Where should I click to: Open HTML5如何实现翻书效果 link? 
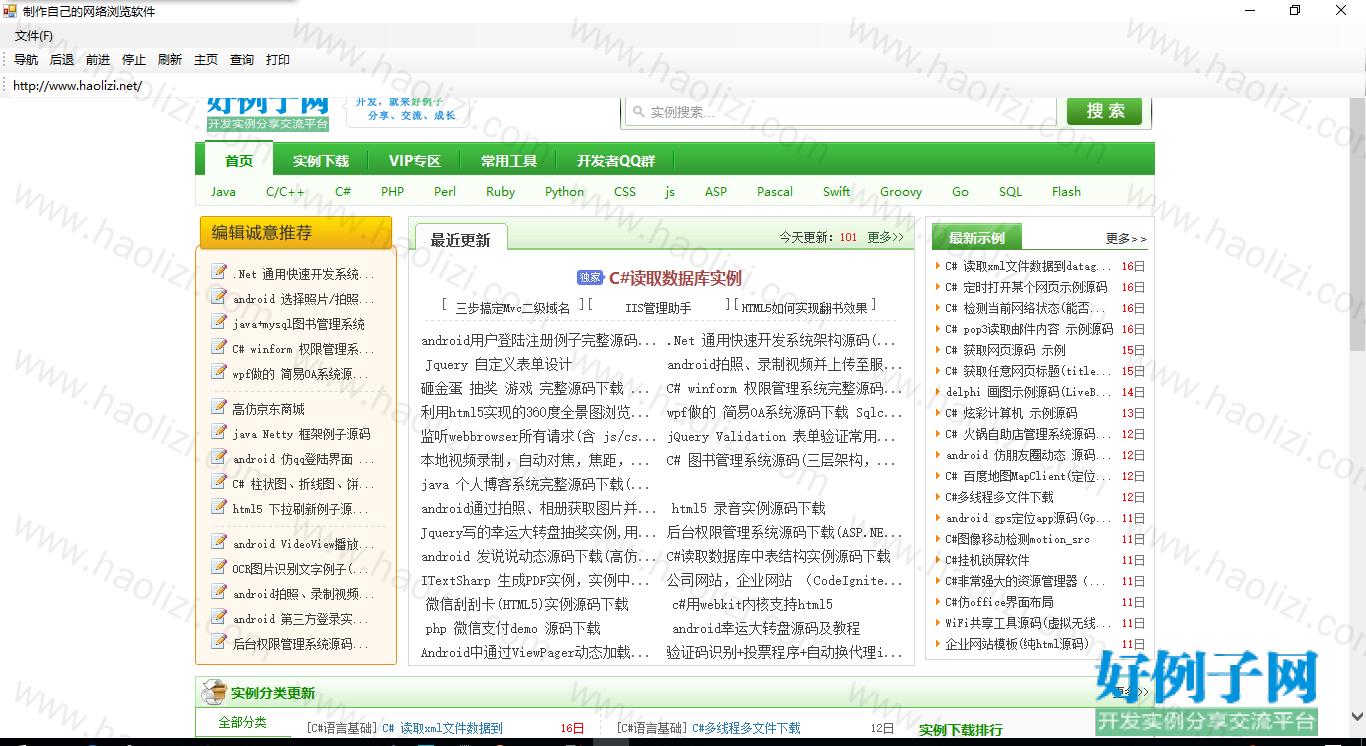point(805,308)
